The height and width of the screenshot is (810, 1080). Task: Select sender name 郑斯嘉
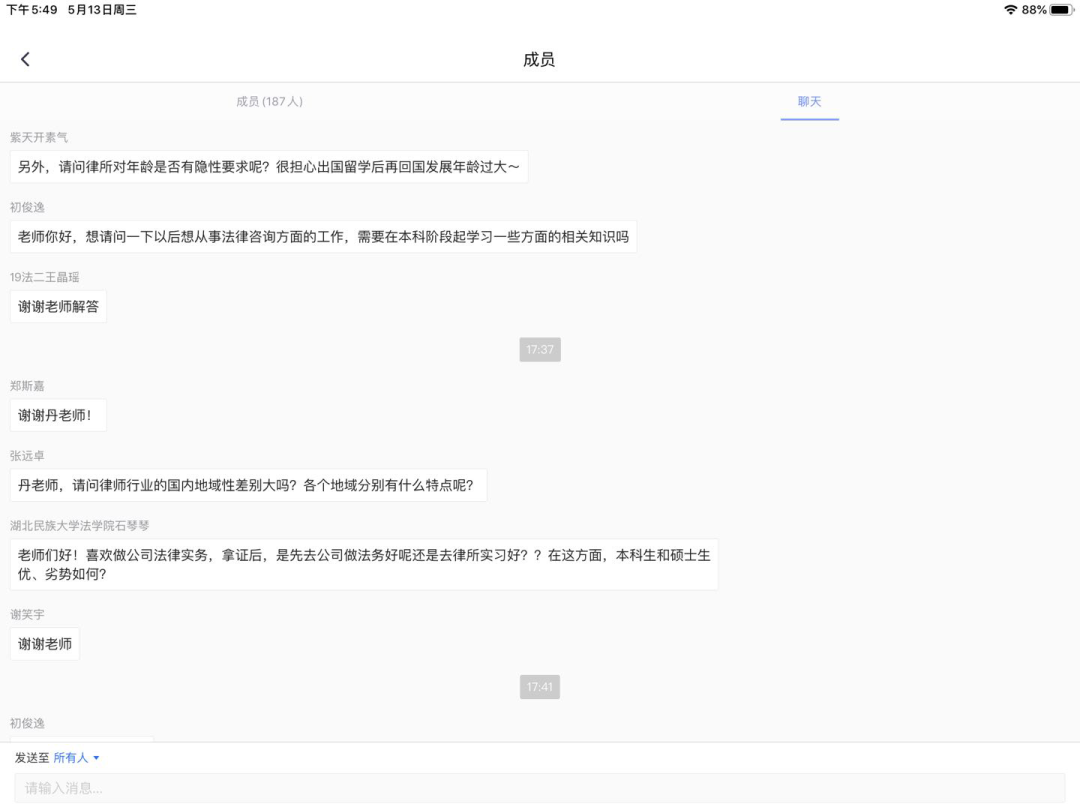[x=27, y=386]
